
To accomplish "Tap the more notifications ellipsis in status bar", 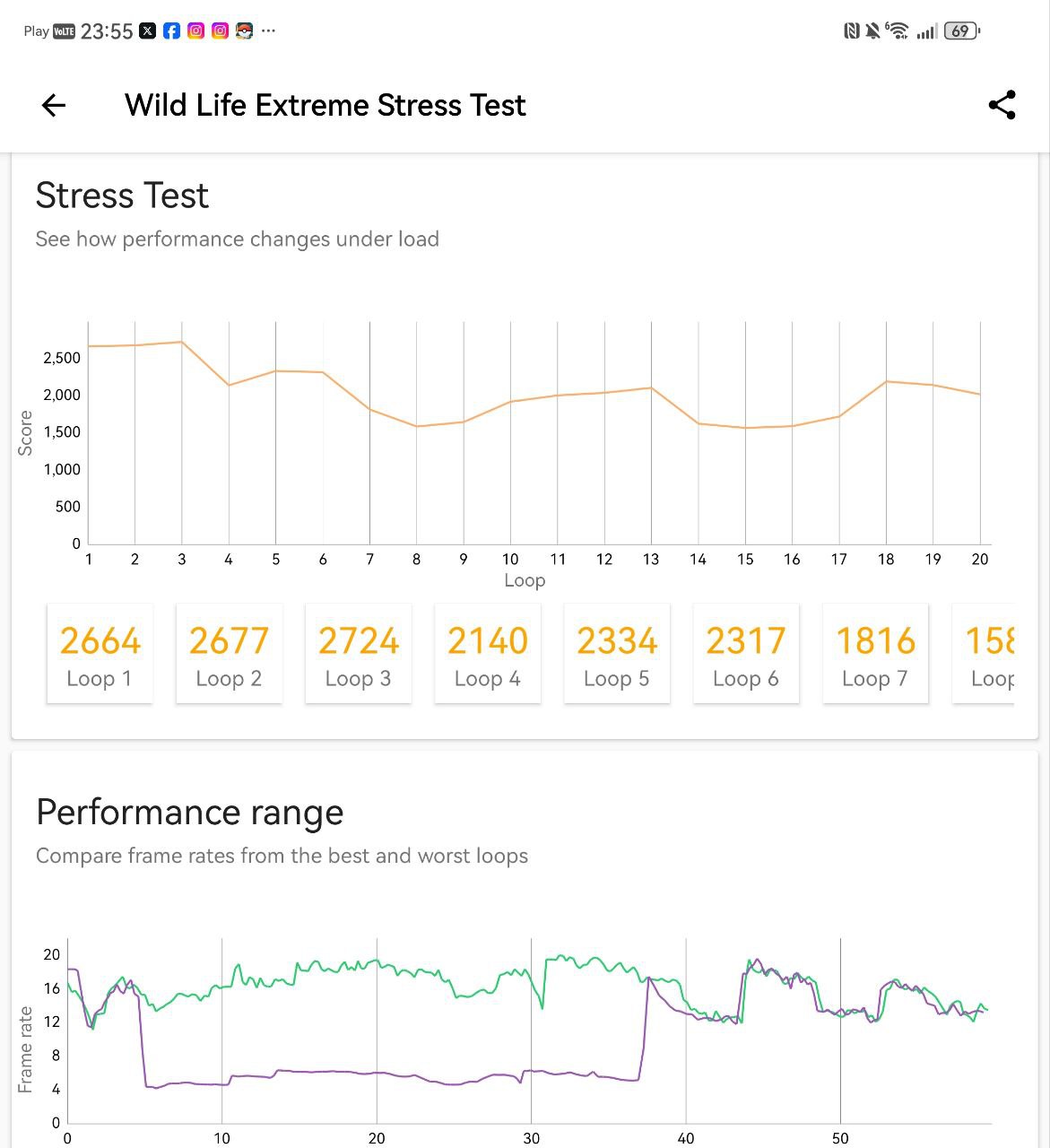I will [x=268, y=31].
